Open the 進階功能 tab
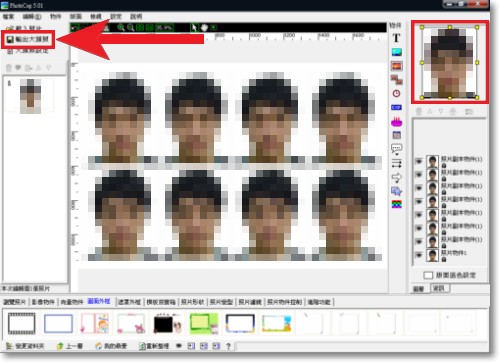The height and width of the screenshot is (362, 499). pyautogui.click(x=319, y=302)
